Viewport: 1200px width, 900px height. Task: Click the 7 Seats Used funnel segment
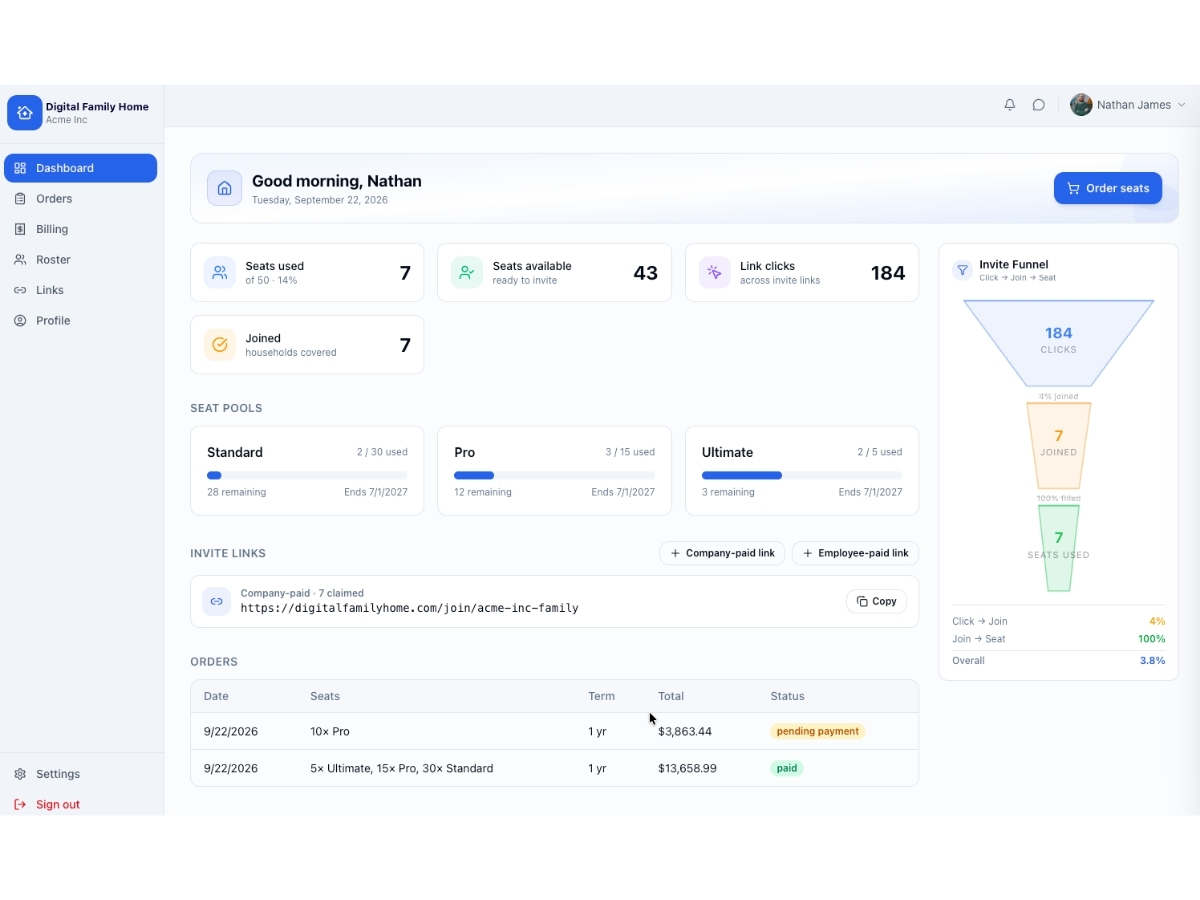pos(1058,547)
